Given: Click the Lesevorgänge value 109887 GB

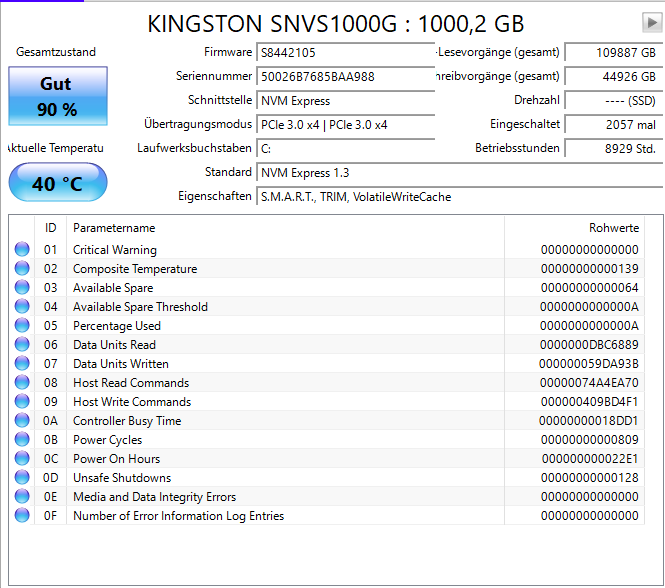Looking at the screenshot, I should click(x=614, y=53).
